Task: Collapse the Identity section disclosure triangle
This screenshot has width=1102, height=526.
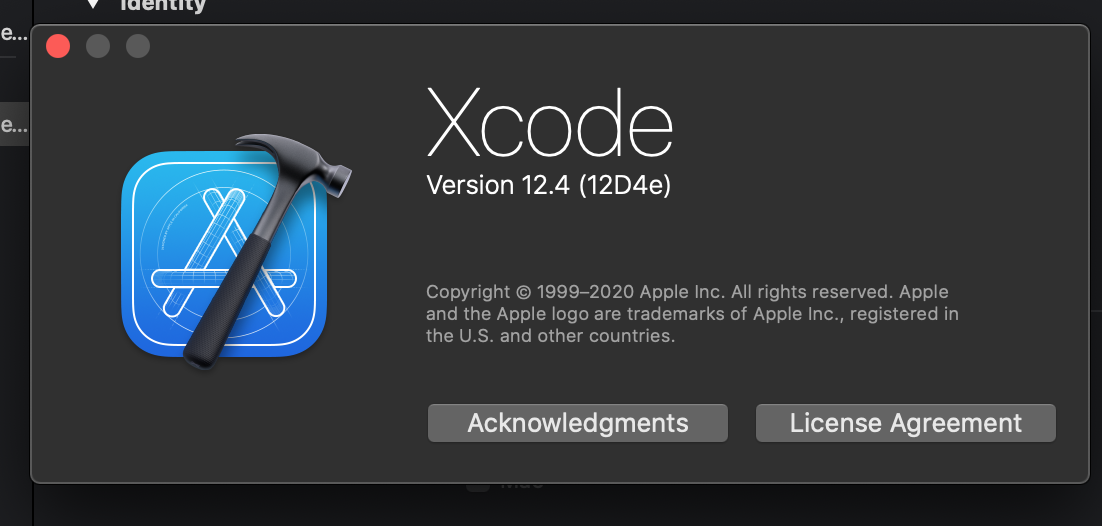Action: click(93, 5)
